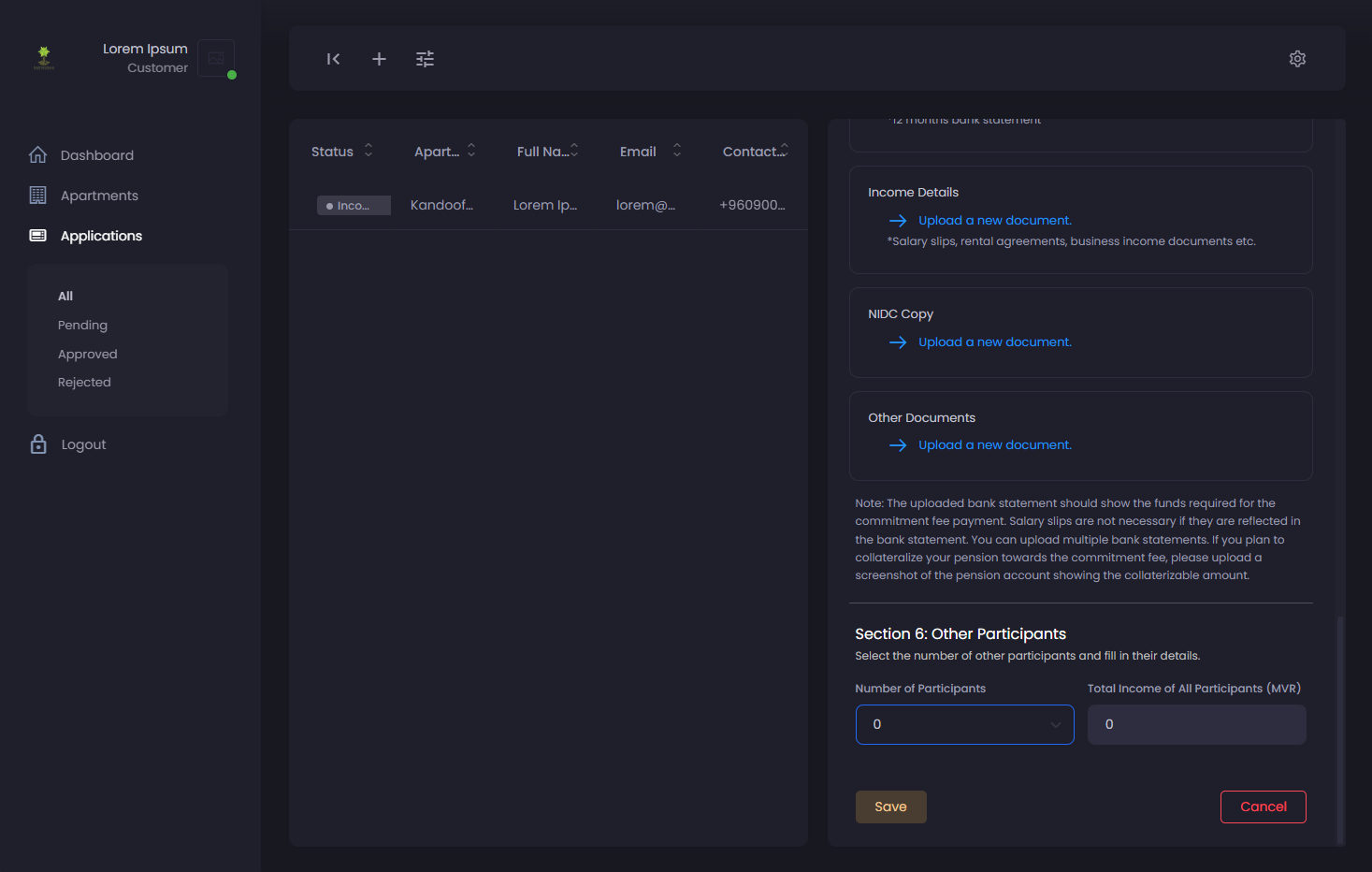This screenshot has width=1372, height=872.
Task: Click arrow icon under Other Documents
Action: click(x=898, y=445)
